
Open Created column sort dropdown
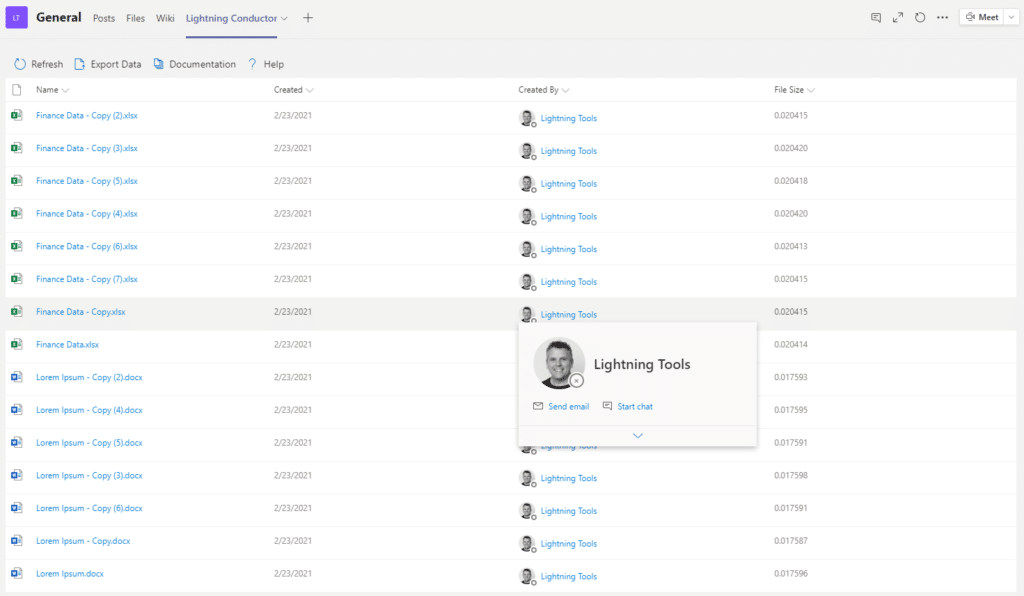[x=310, y=90]
